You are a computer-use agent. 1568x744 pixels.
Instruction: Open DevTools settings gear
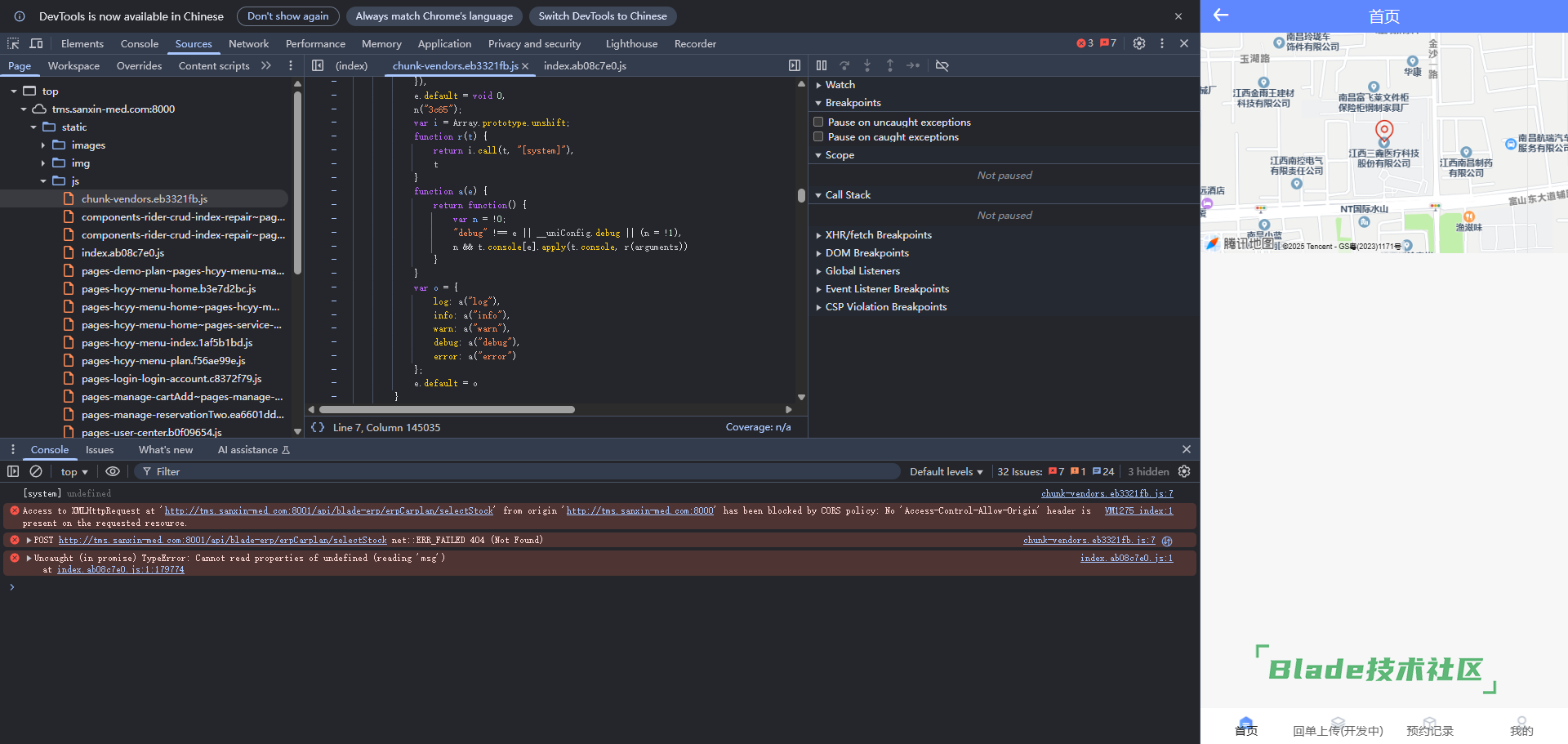pyautogui.click(x=1139, y=43)
